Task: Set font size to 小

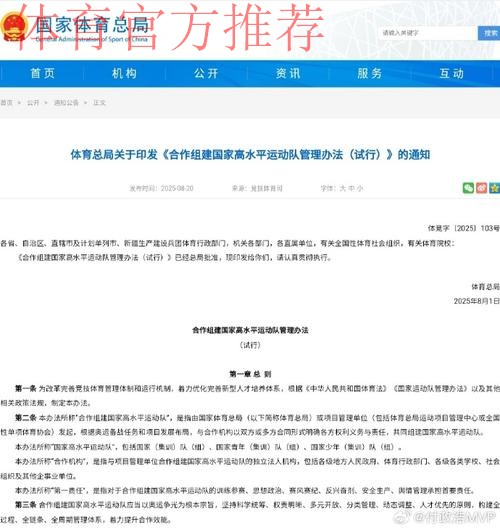Action: click(x=360, y=188)
